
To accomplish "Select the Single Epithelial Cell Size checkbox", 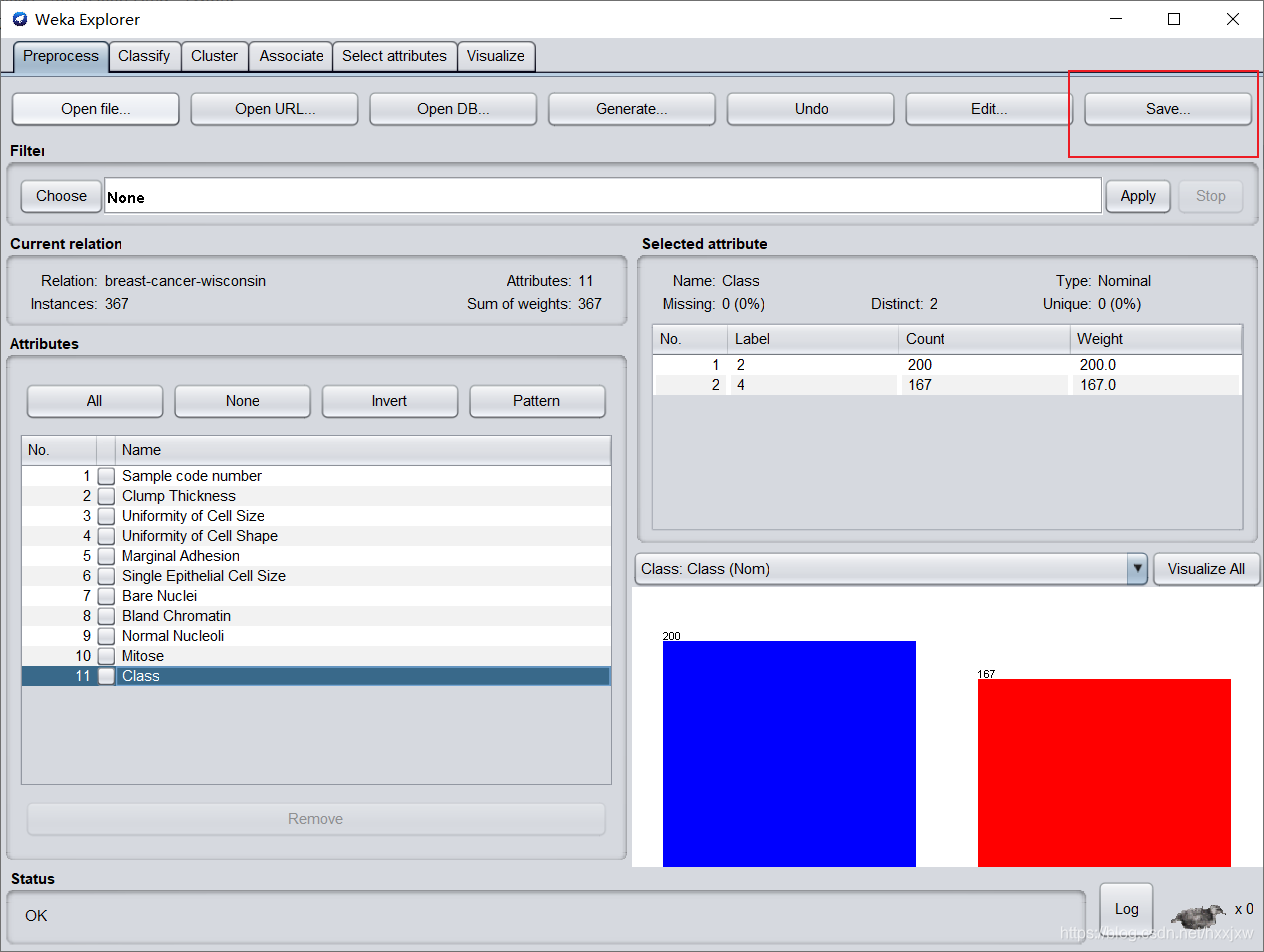I will 106,576.
